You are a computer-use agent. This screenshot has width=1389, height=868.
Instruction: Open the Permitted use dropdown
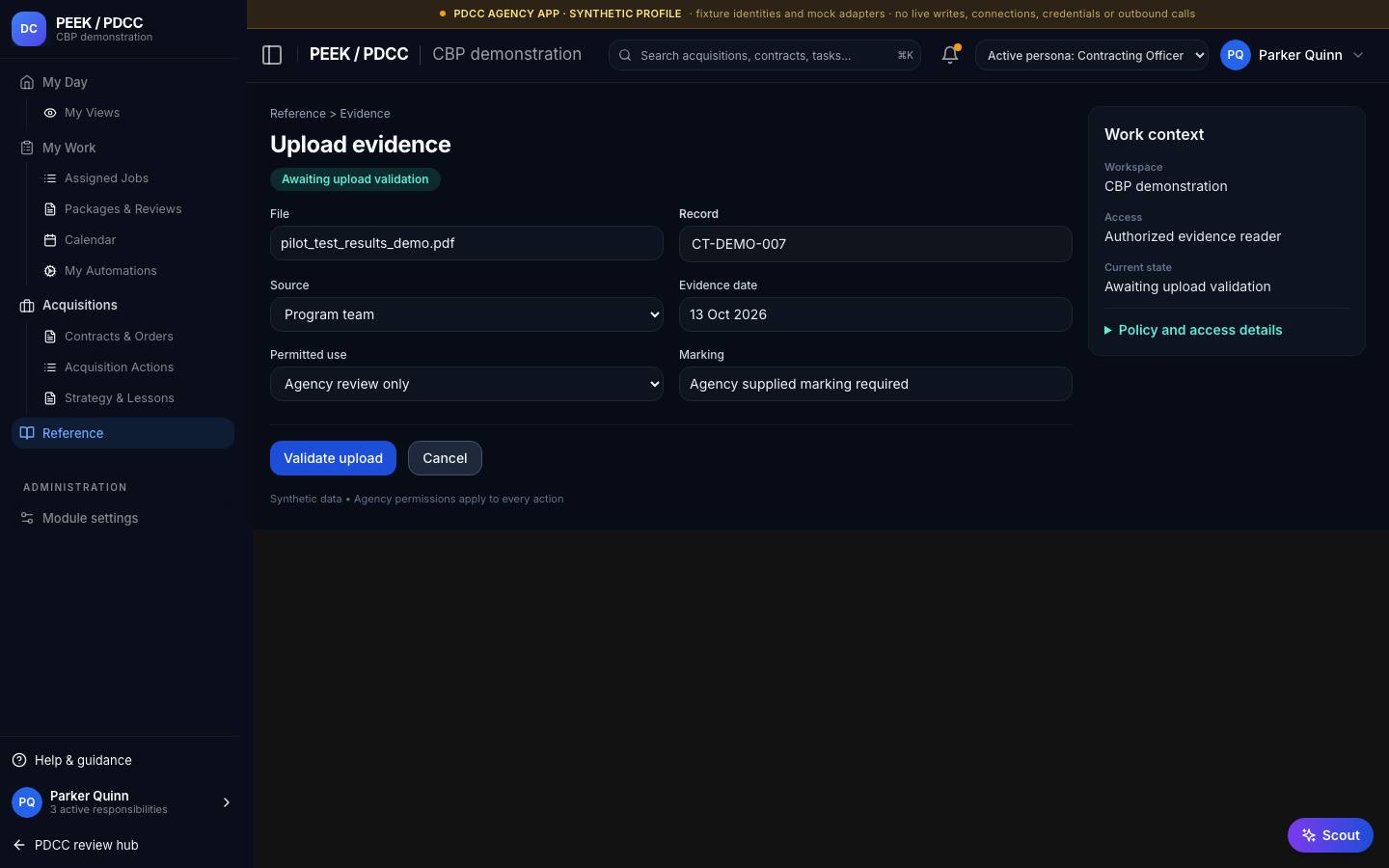click(467, 384)
